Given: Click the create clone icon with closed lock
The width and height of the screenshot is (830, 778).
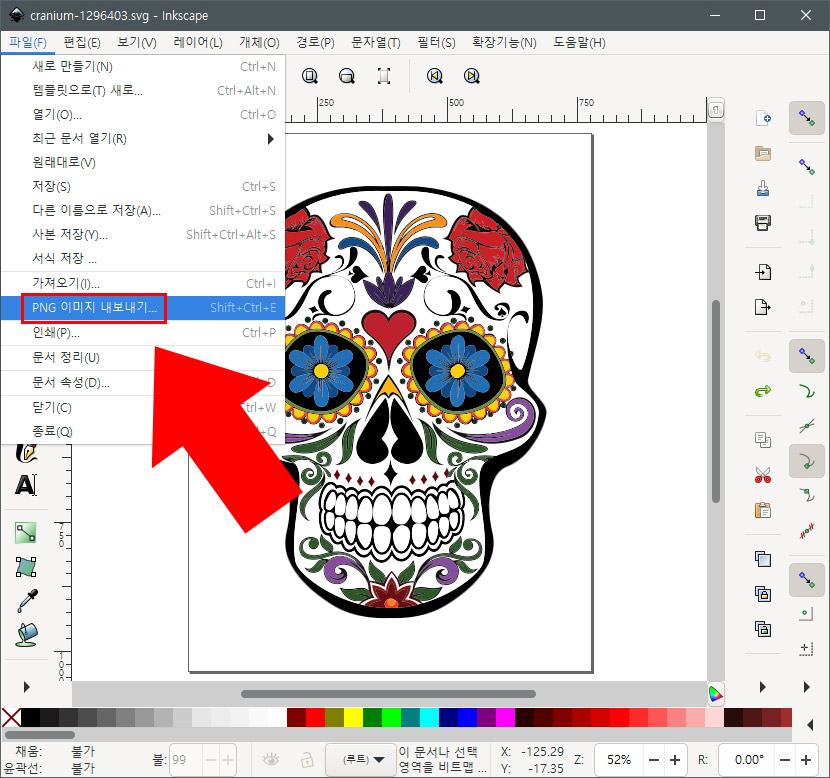Looking at the screenshot, I should point(763,594).
